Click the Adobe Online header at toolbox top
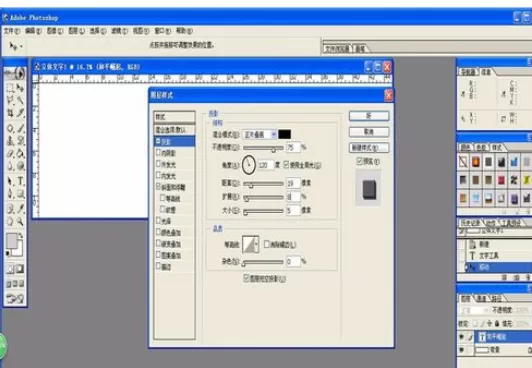532x368 pixels. point(15,74)
